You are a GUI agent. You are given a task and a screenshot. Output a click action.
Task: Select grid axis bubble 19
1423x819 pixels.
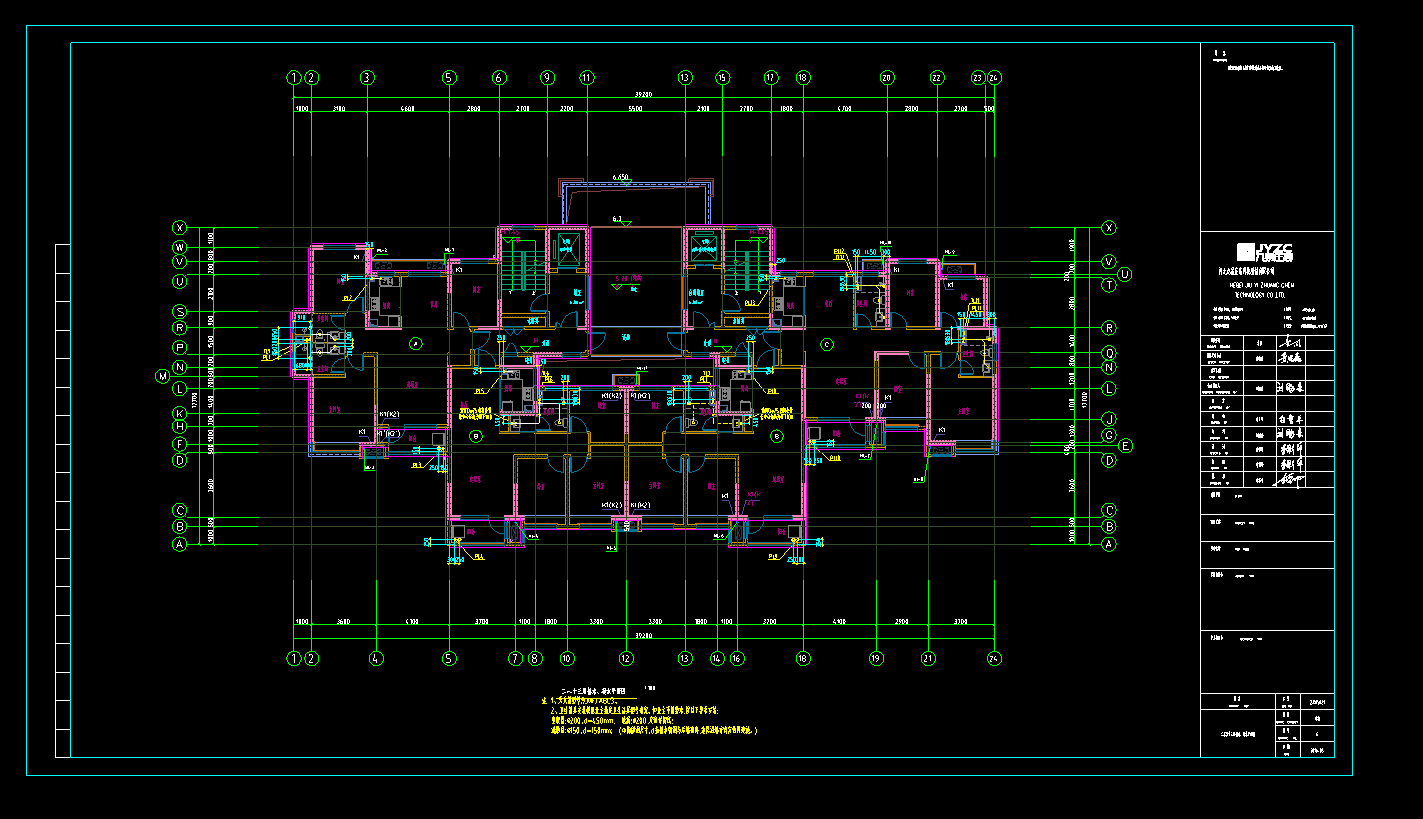pos(877,658)
